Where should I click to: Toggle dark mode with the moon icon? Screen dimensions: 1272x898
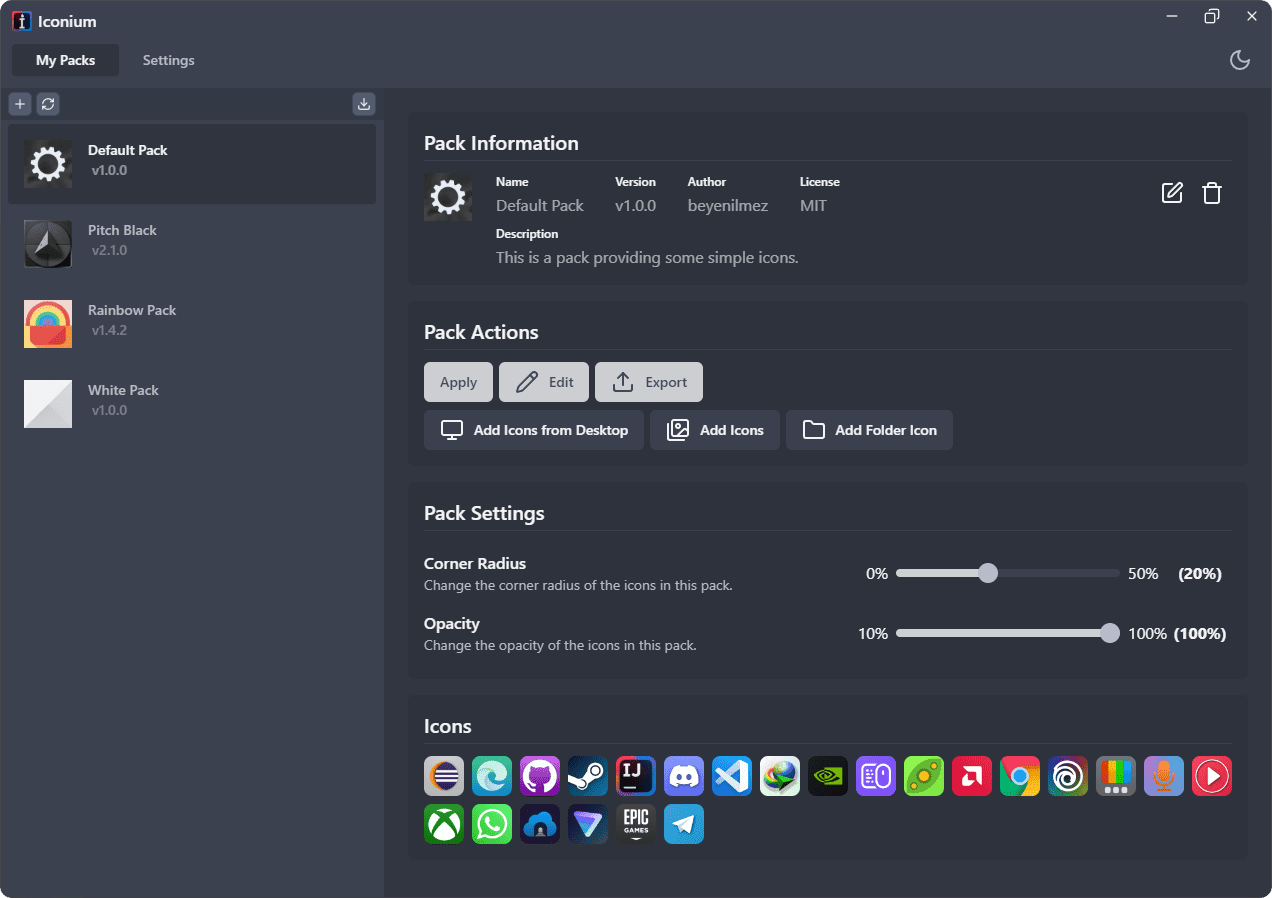[1239, 60]
